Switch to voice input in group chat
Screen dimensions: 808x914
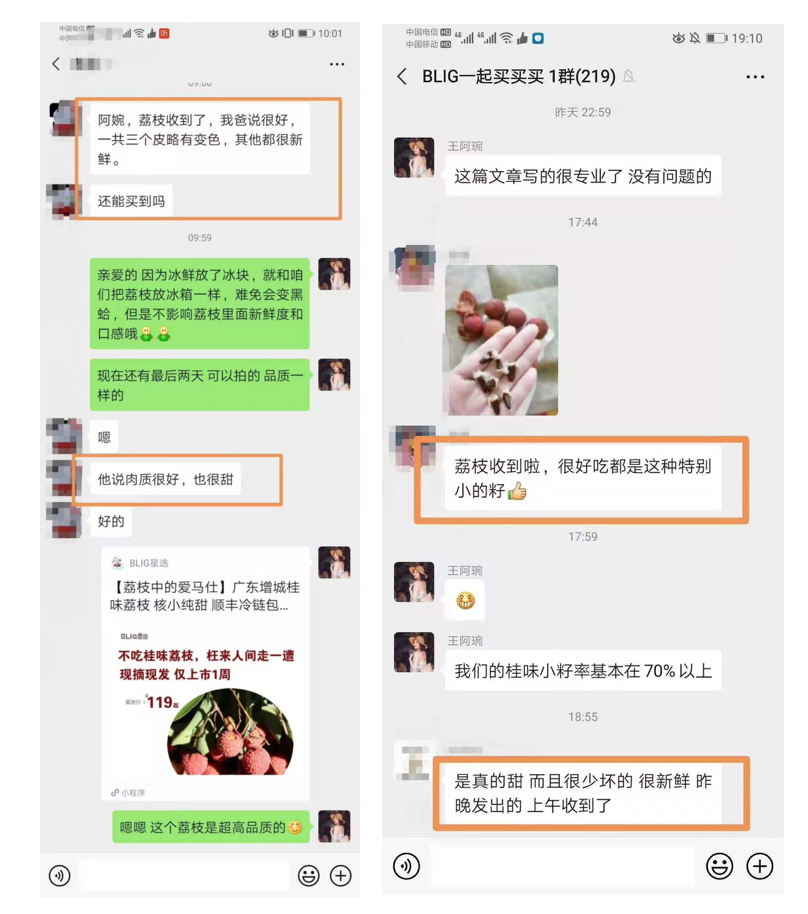click(x=406, y=866)
